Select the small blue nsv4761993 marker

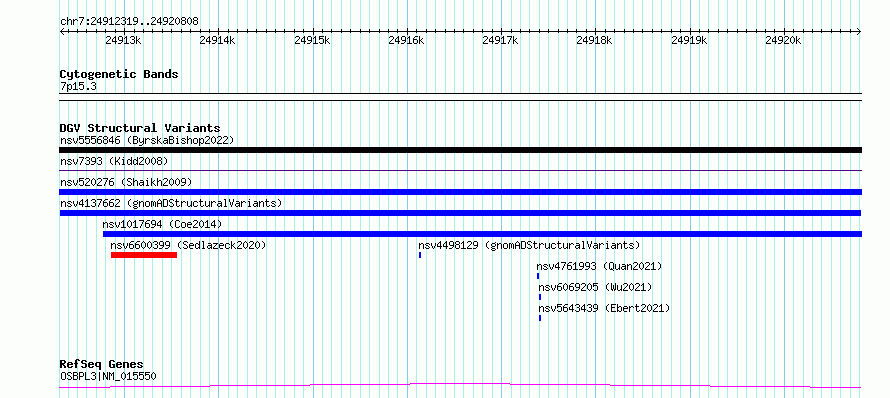point(538,276)
